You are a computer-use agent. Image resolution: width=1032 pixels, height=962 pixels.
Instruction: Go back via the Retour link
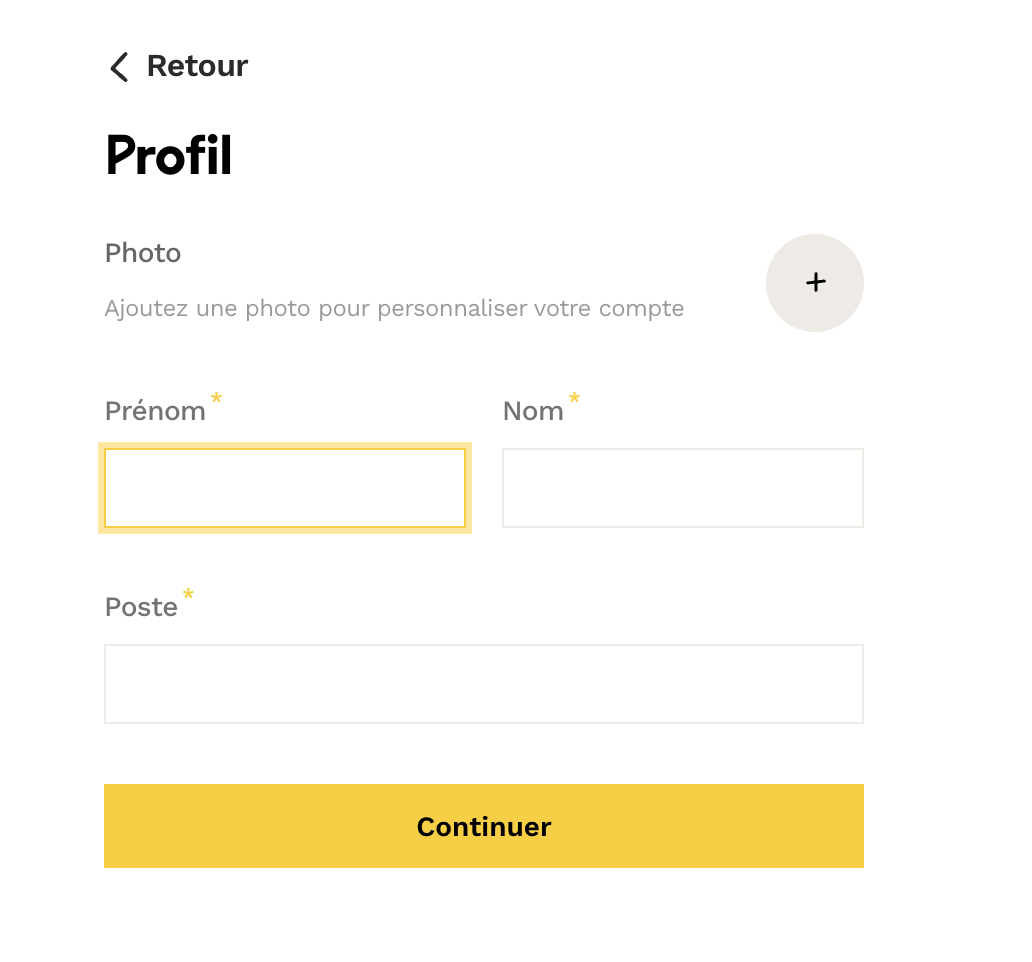coord(197,66)
